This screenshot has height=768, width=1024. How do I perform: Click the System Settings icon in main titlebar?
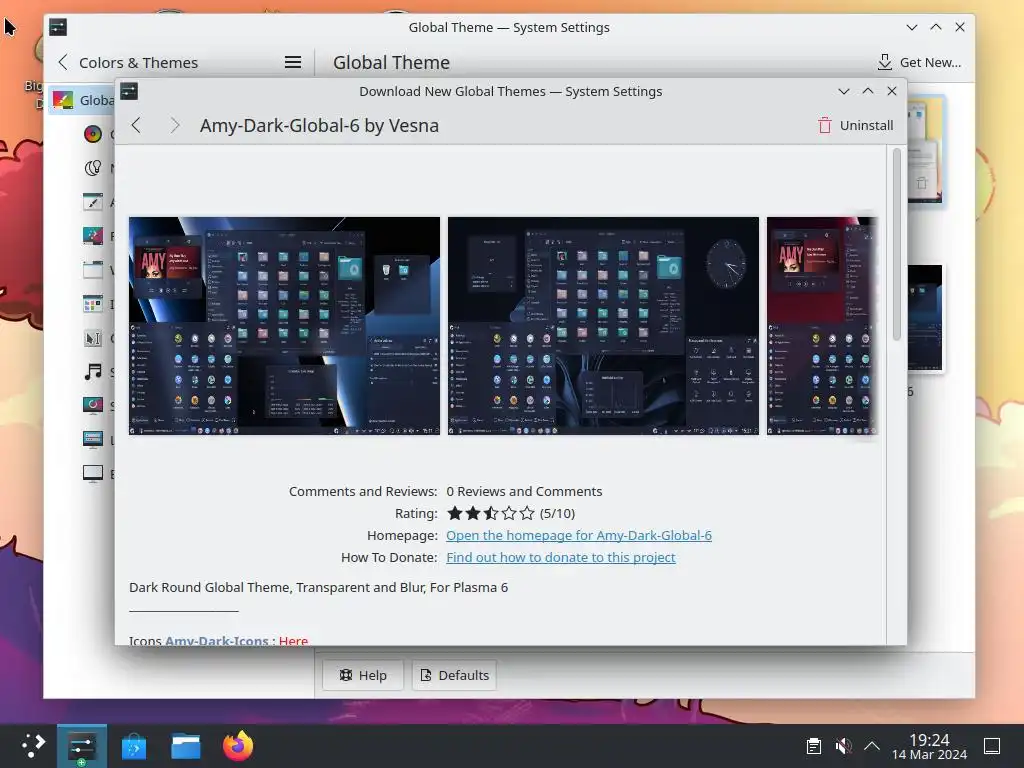click(58, 27)
